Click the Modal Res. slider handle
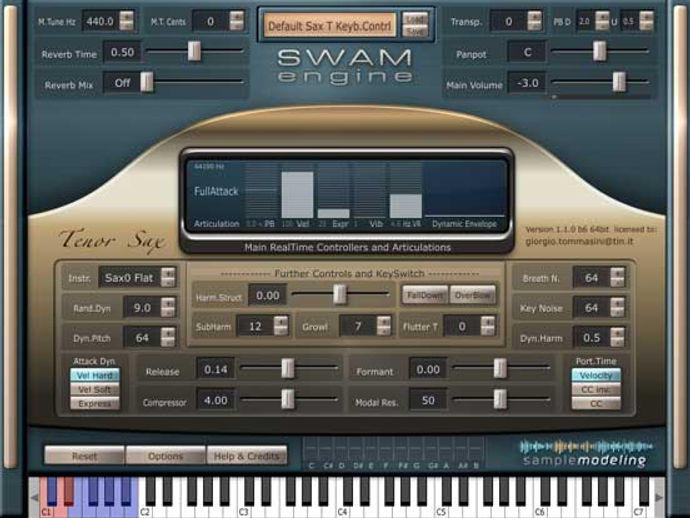The height and width of the screenshot is (518, 690). pyautogui.click(x=500, y=399)
